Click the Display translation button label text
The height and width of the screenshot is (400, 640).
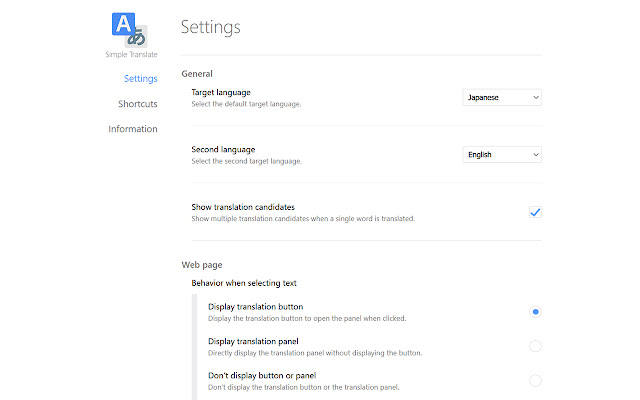(x=255, y=307)
